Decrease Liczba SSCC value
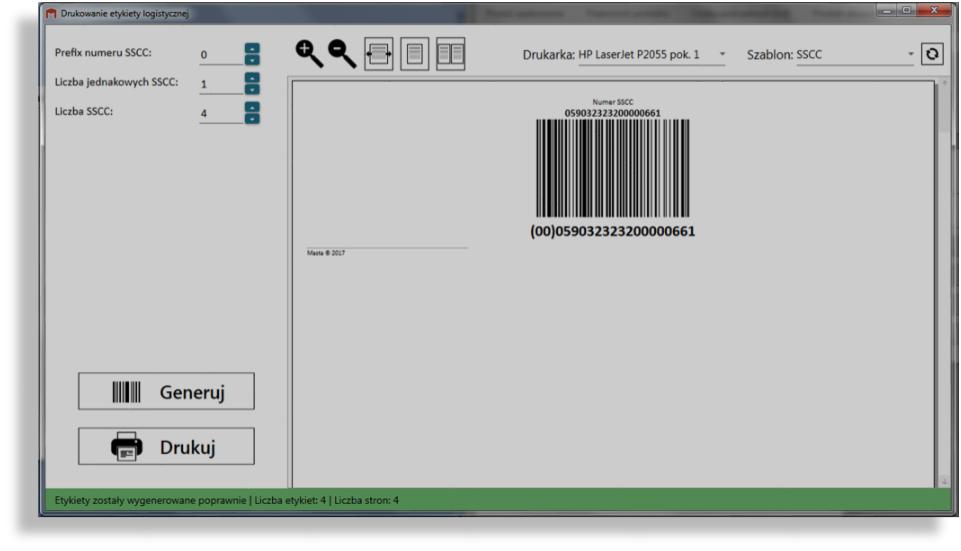This screenshot has width=961, height=551. pyautogui.click(x=252, y=119)
